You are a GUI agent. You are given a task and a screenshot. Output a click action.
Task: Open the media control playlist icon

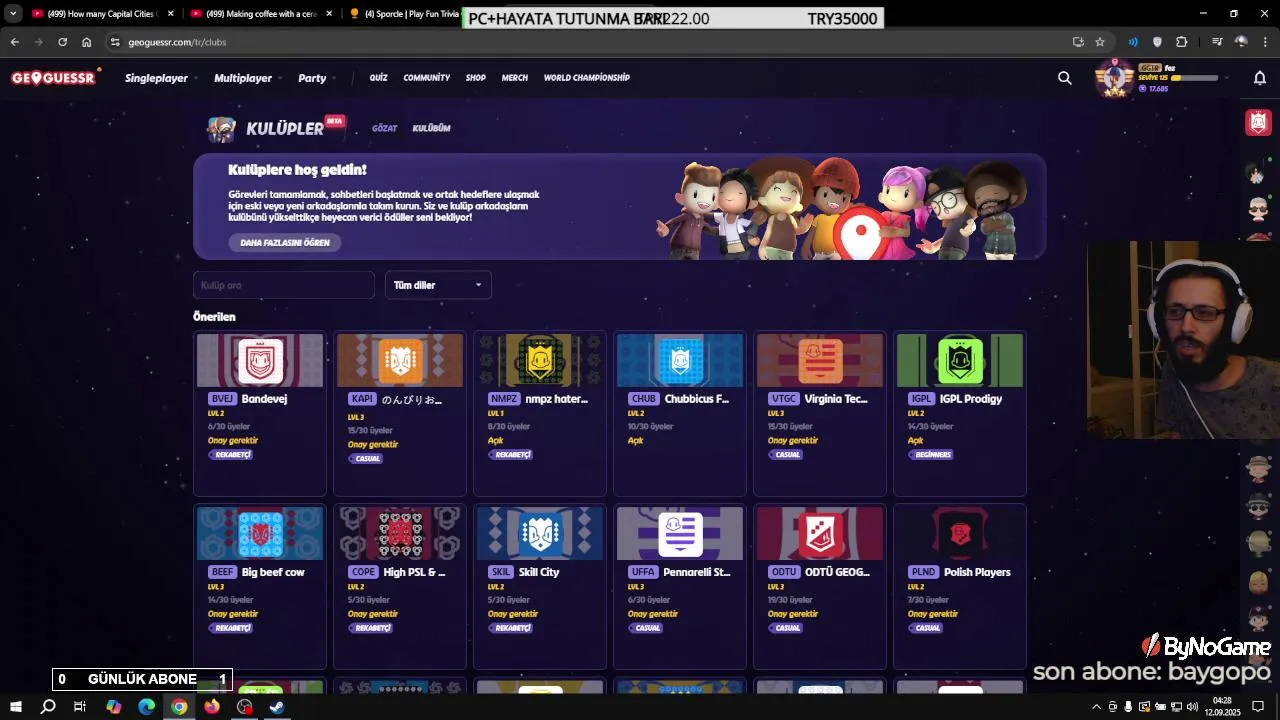[x=1217, y=42]
